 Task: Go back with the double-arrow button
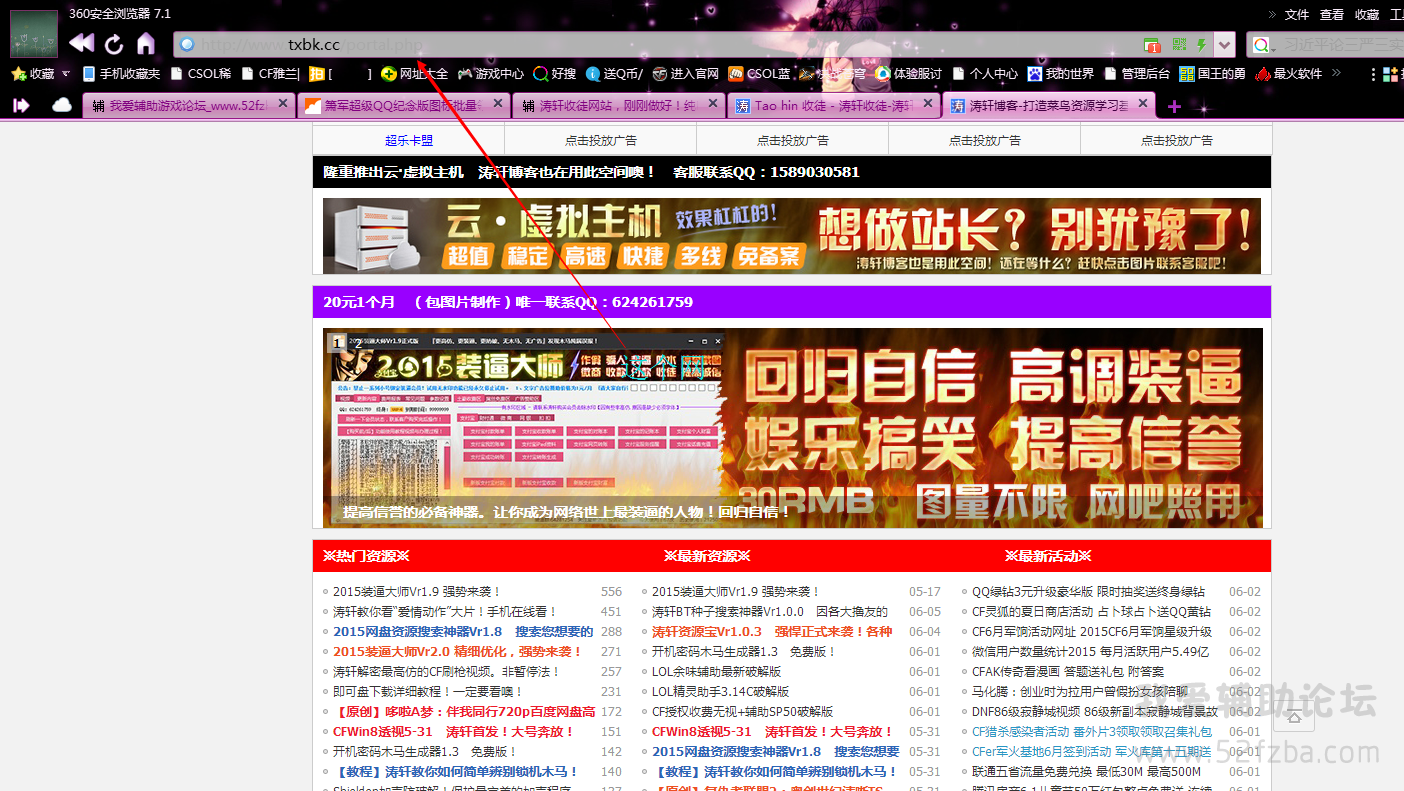[x=82, y=43]
